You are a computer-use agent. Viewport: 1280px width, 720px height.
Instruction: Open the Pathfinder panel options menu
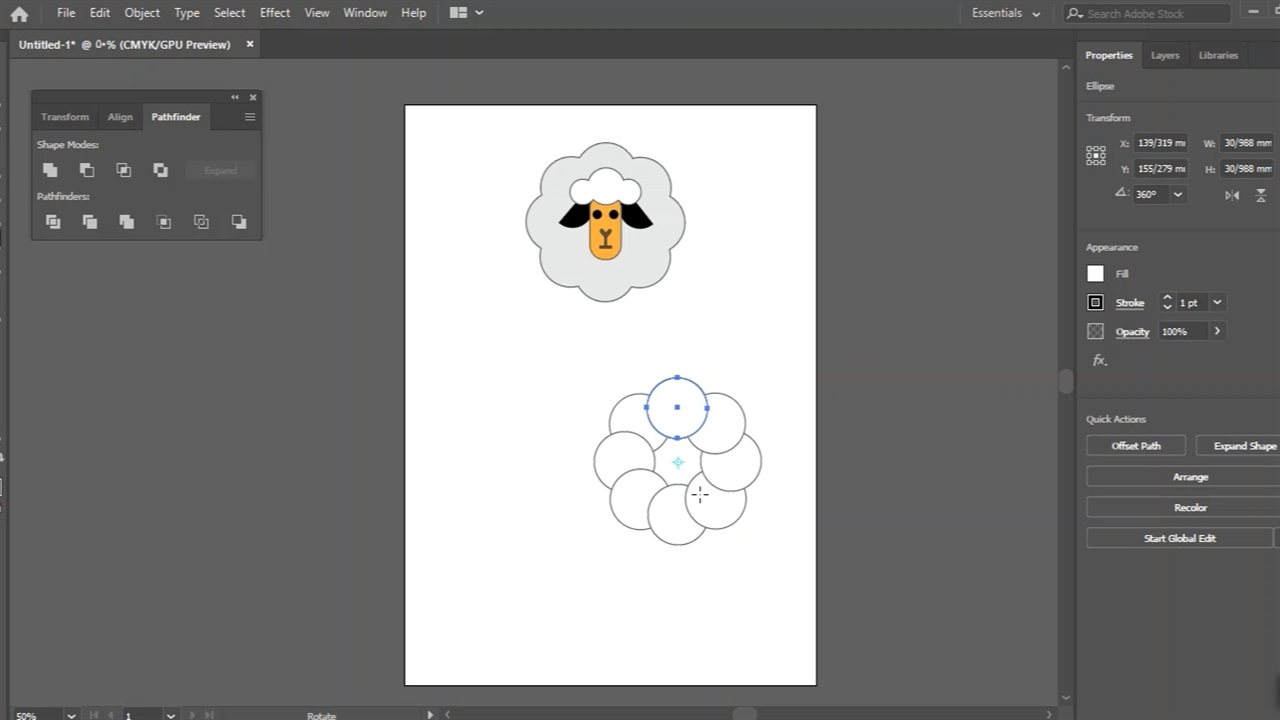250,117
